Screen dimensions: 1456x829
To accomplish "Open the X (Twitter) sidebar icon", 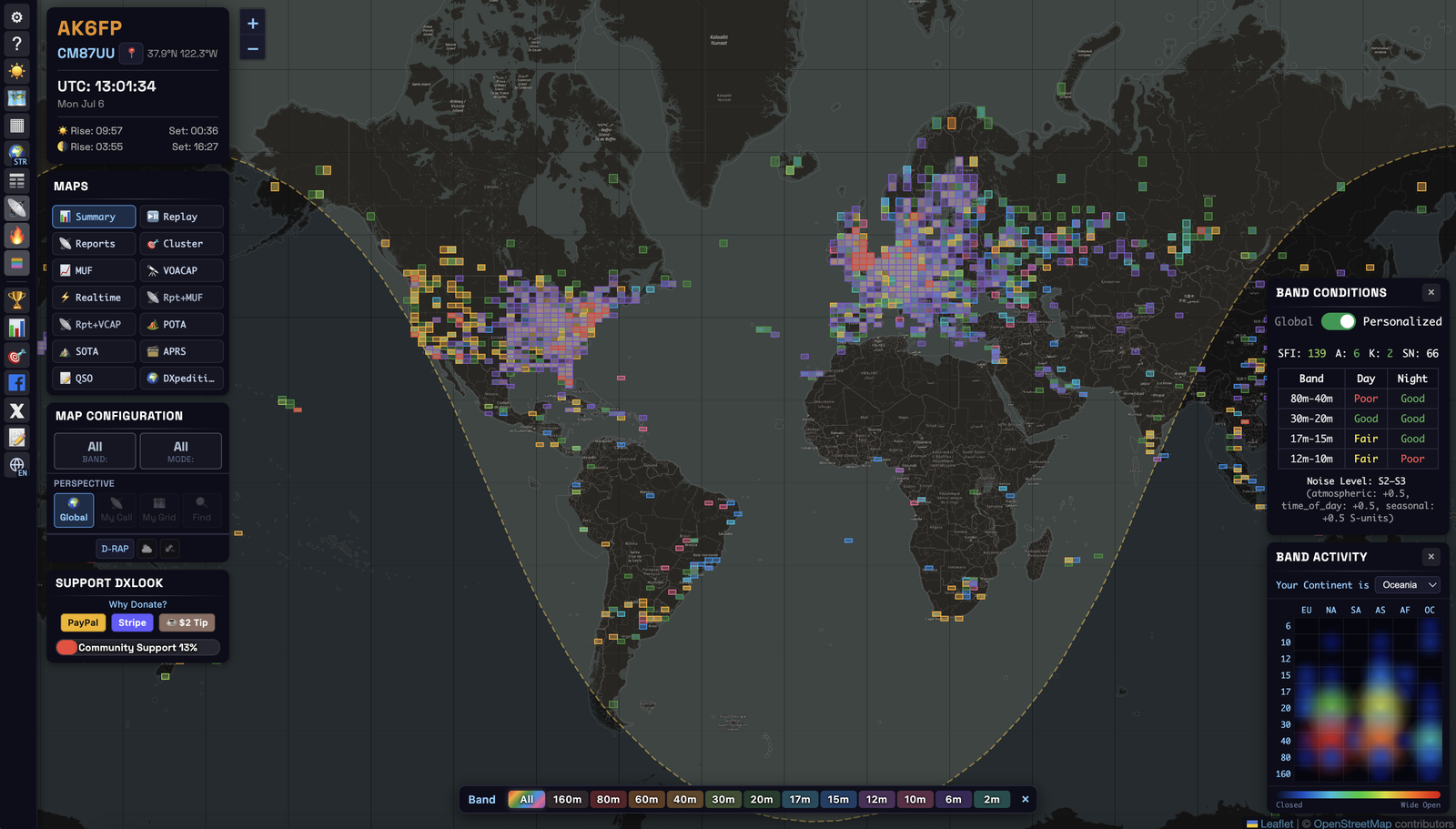I will (16, 410).
